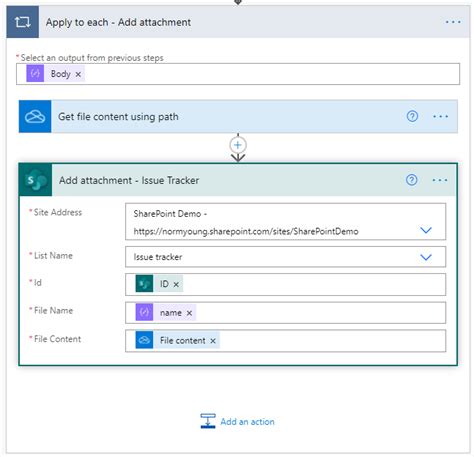This screenshot has height=457, width=474.
Task: Click the Add an action icon
Action: pyautogui.click(x=208, y=421)
